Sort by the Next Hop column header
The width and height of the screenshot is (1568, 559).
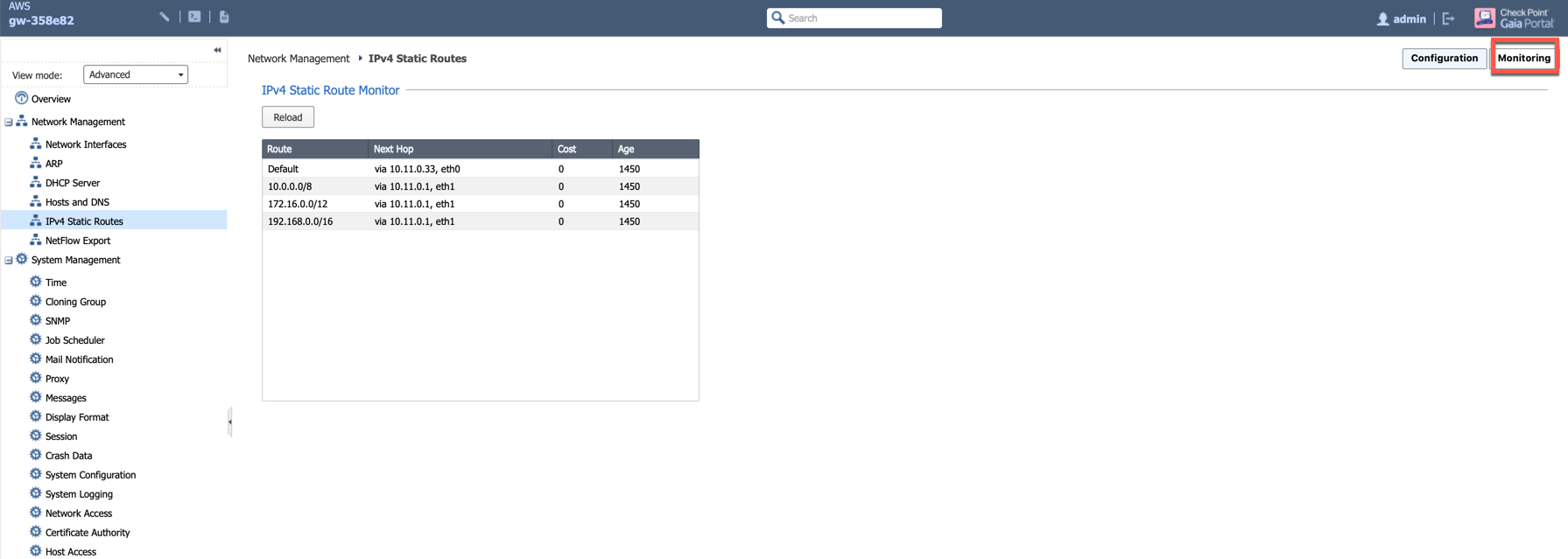coord(461,149)
